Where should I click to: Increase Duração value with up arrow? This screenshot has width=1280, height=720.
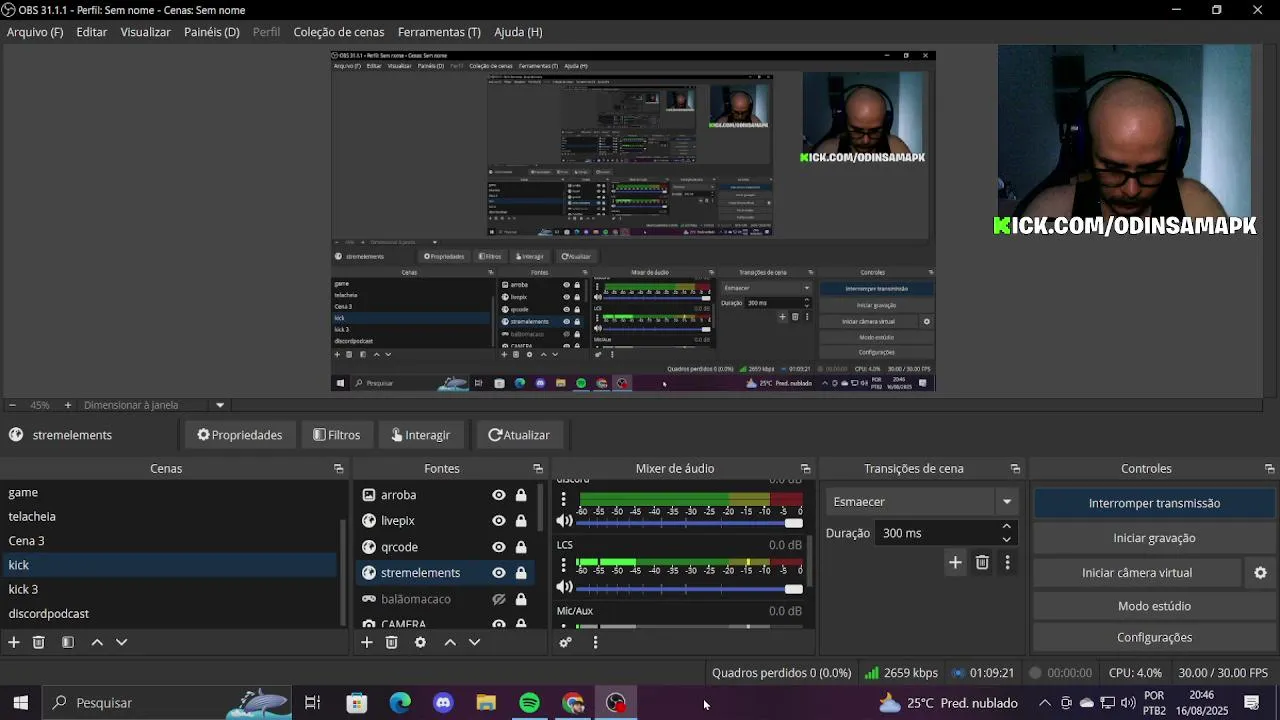pyautogui.click(x=1006, y=527)
